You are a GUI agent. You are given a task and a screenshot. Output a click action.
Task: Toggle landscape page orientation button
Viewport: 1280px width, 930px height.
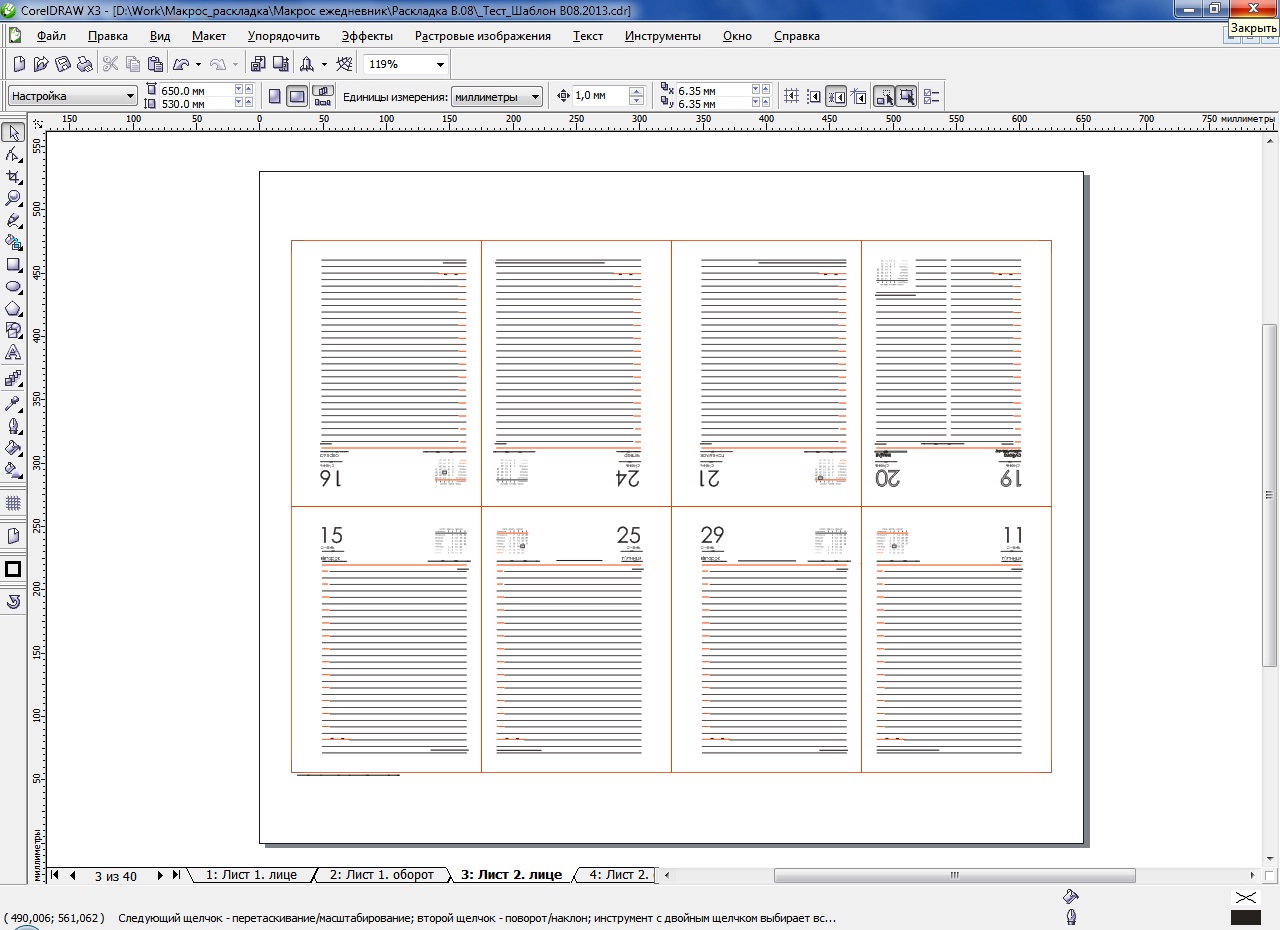297,96
